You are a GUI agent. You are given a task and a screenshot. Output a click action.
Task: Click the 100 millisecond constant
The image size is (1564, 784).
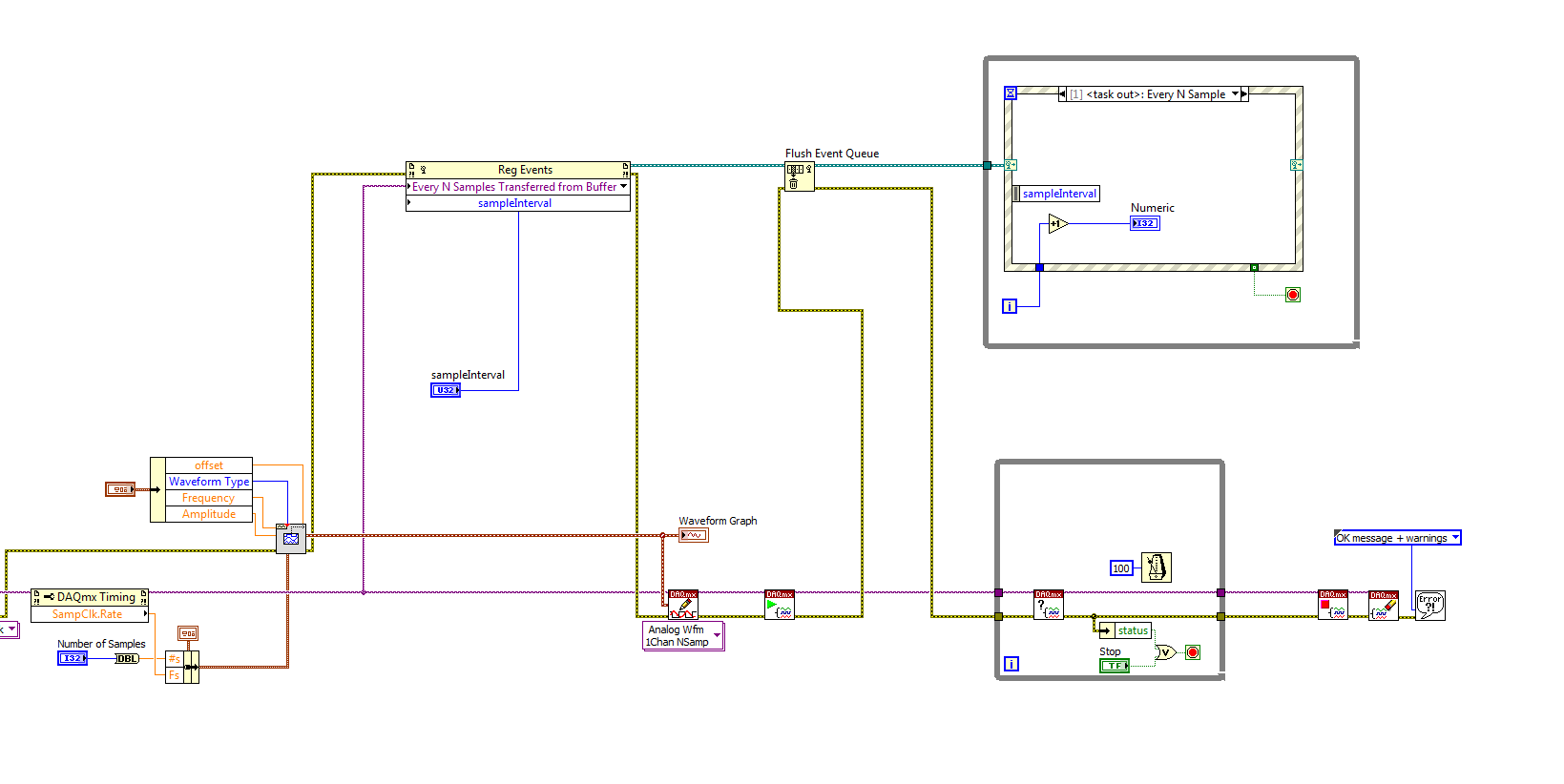1121,568
